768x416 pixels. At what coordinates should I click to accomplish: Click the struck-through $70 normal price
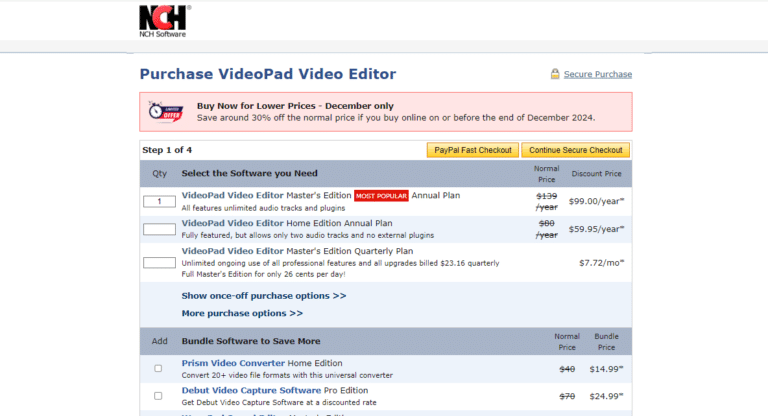(567, 396)
